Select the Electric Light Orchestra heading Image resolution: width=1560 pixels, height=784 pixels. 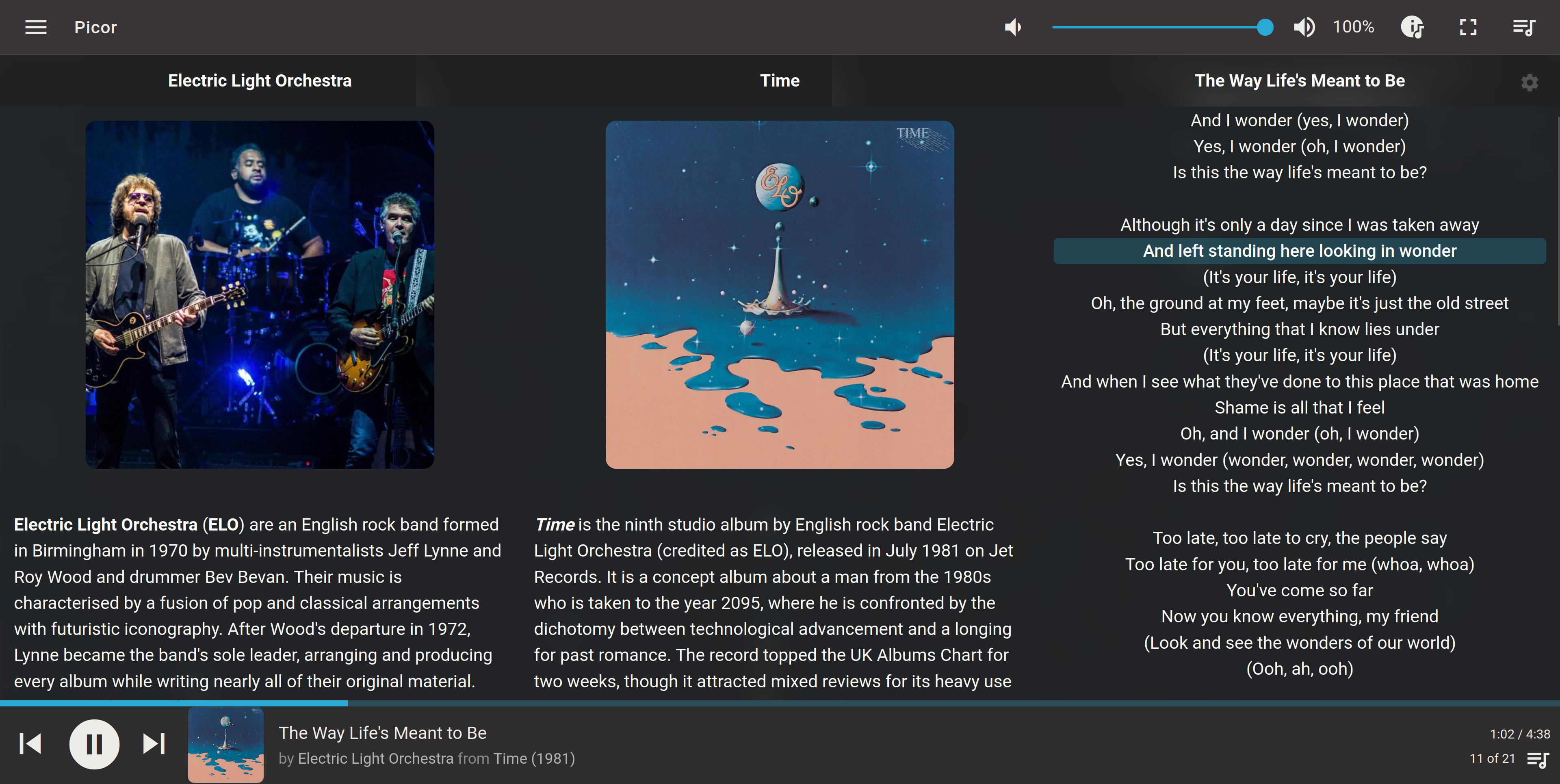260,80
